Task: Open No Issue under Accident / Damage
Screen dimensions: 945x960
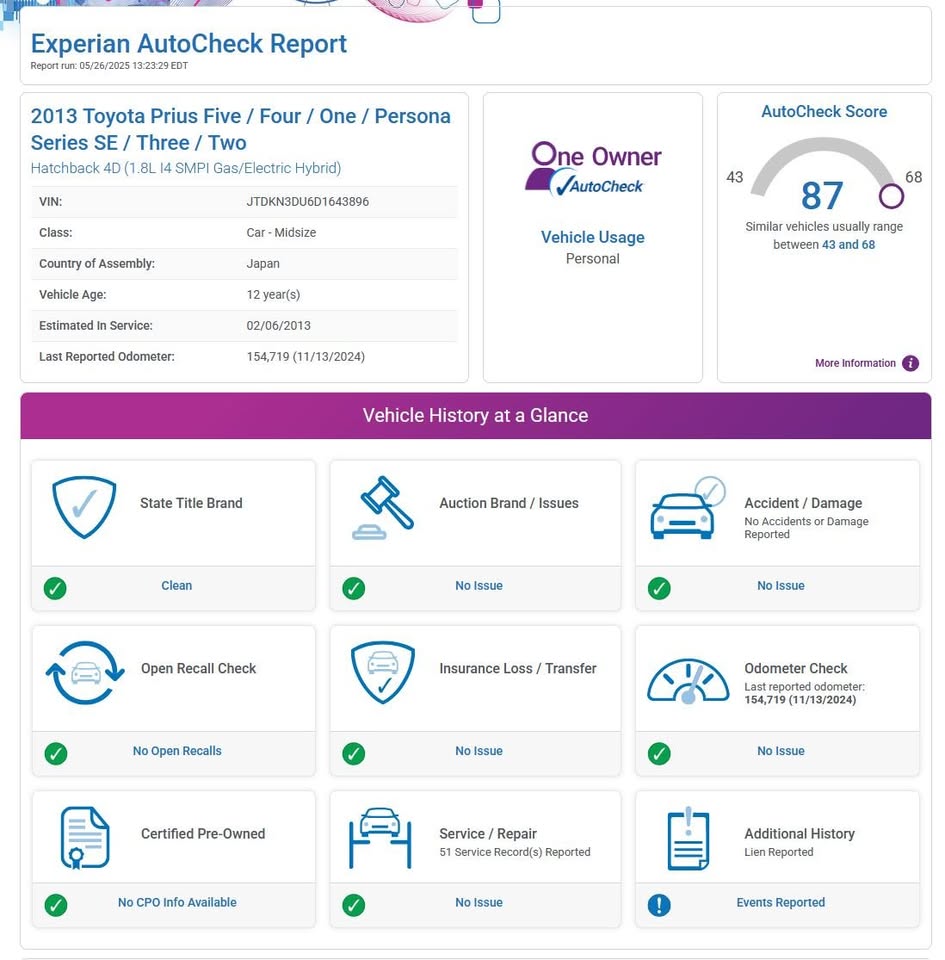Action: pos(780,585)
